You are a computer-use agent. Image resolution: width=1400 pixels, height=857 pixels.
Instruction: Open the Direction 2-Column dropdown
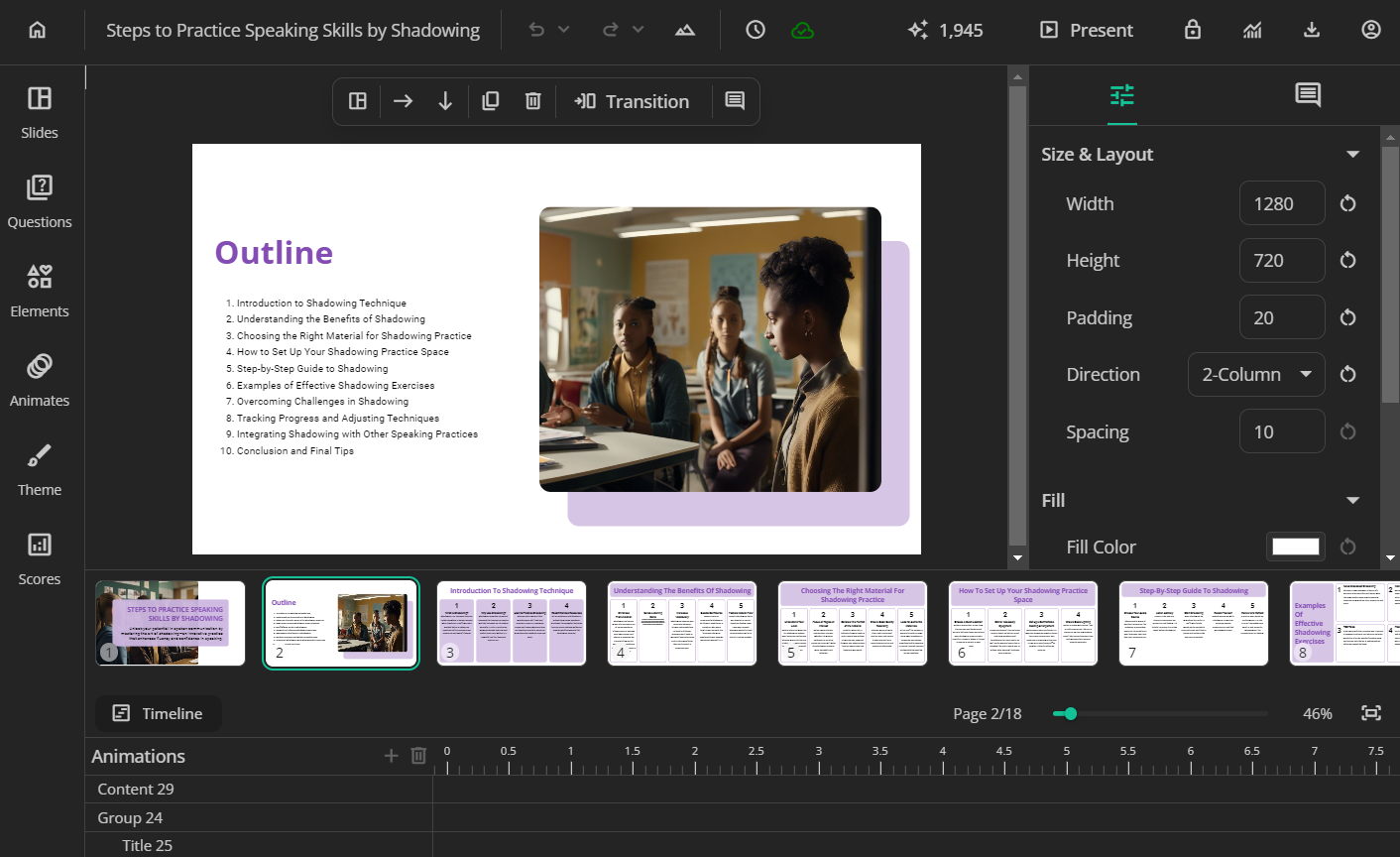pyautogui.click(x=1256, y=374)
